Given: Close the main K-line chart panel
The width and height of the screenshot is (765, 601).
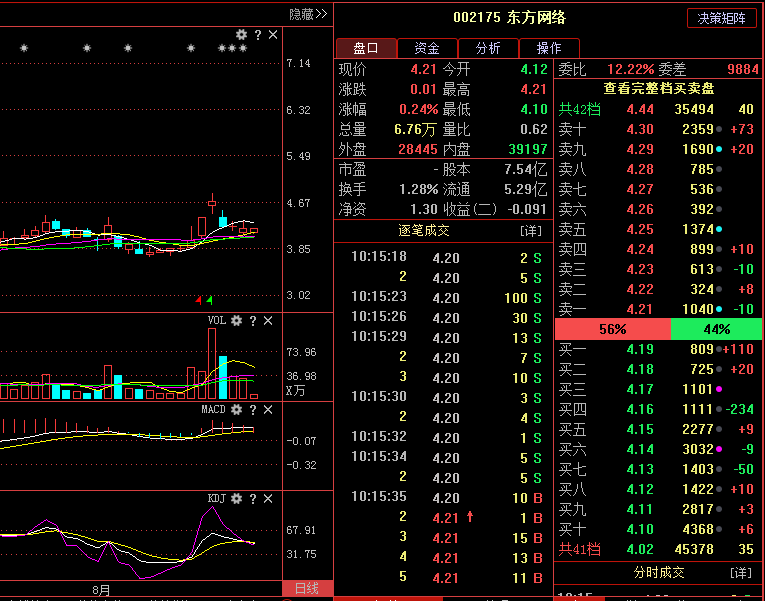Looking at the screenshot, I should pyautogui.click(x=273, y=35).
